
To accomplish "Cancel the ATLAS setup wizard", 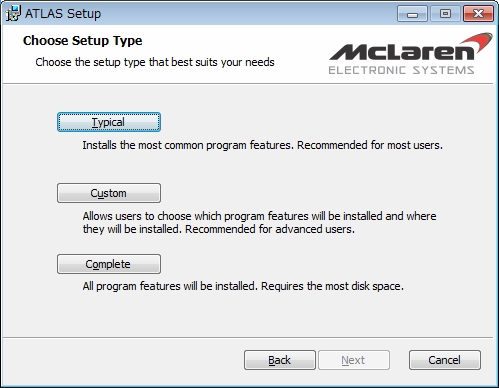I will [x=445, y=360].
